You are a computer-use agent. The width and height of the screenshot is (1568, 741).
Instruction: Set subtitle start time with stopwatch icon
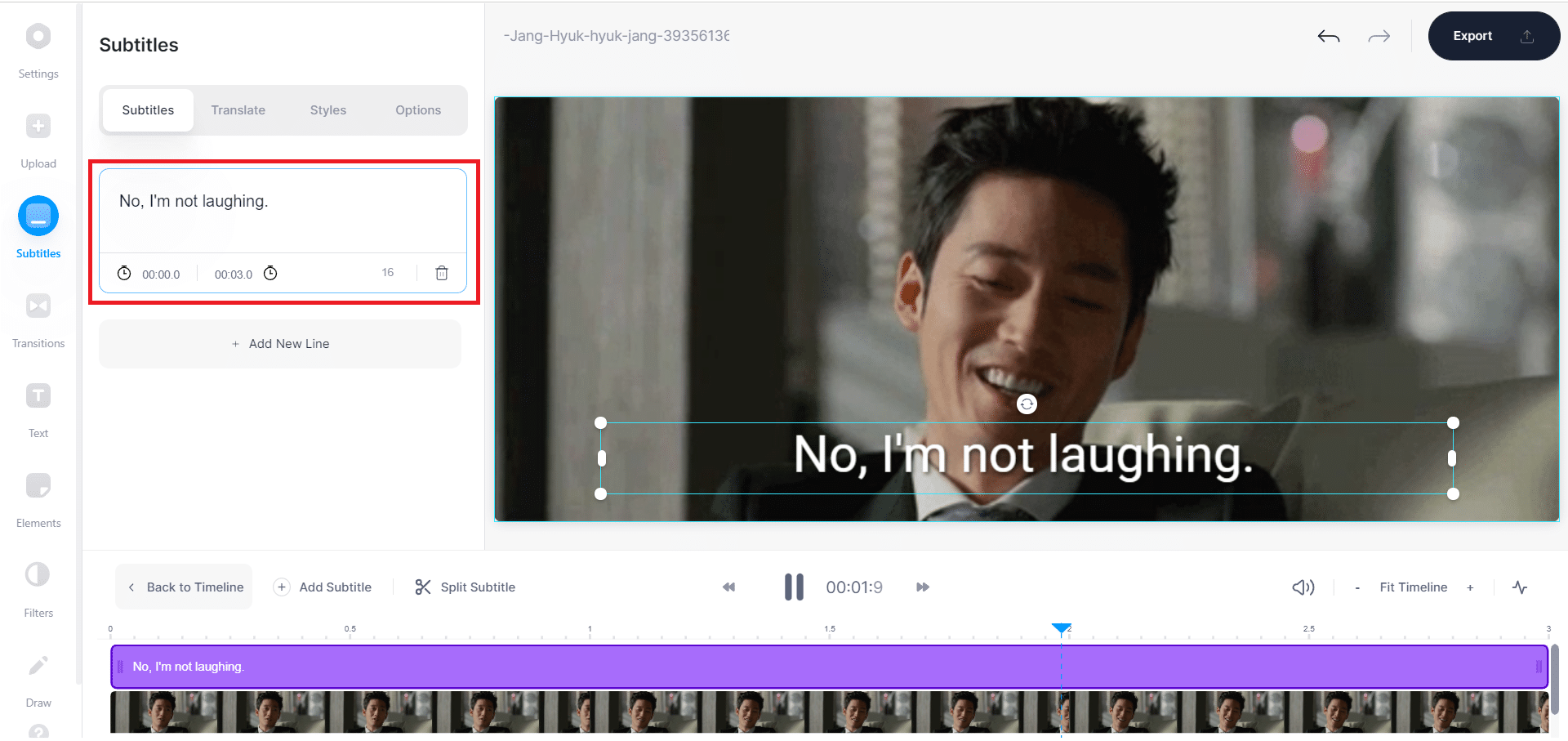[124, 274]
